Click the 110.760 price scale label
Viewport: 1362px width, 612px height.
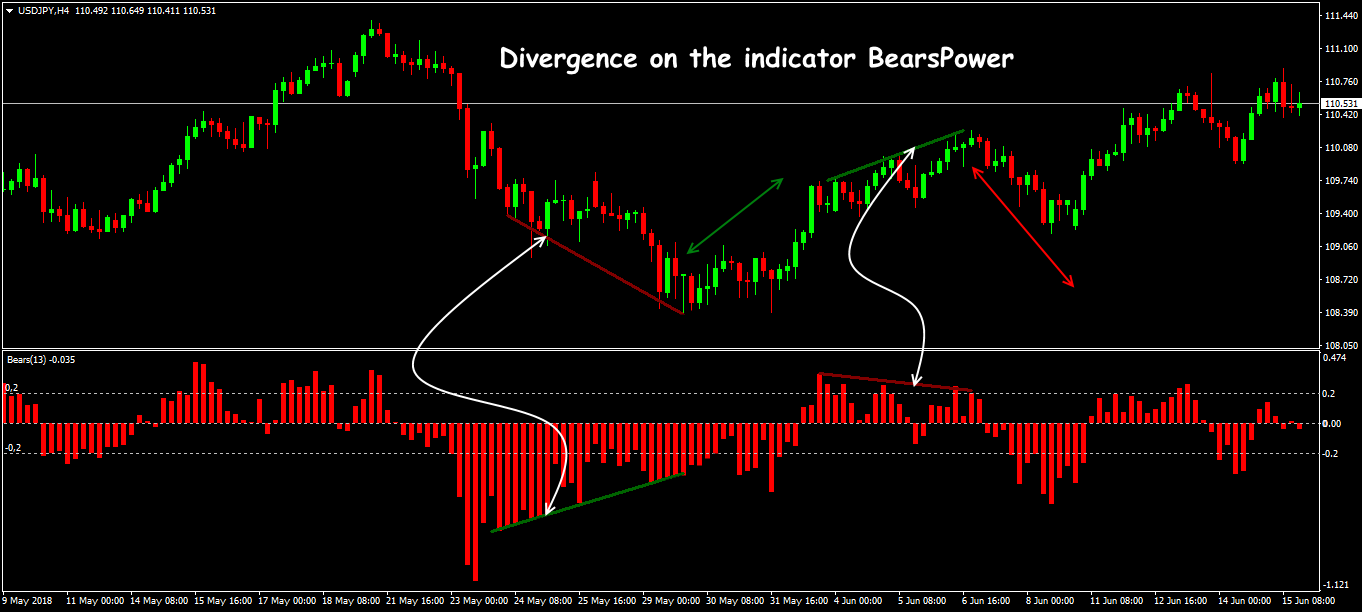click(x=1339, y=82)
